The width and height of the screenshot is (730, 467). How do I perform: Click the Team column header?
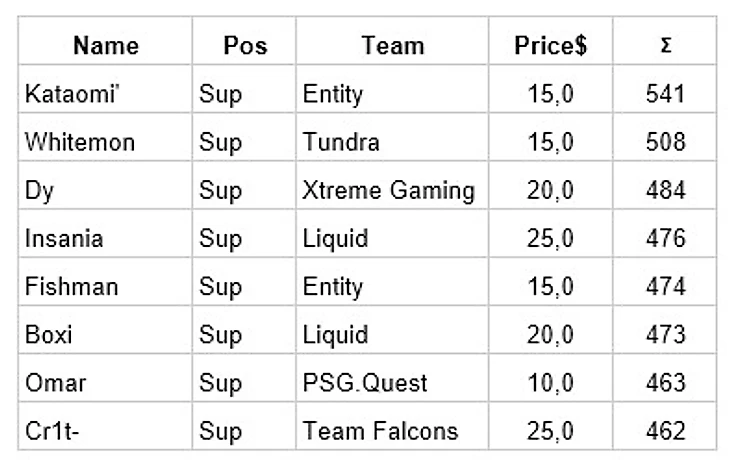pyautogui.click(x=392, y=45)
